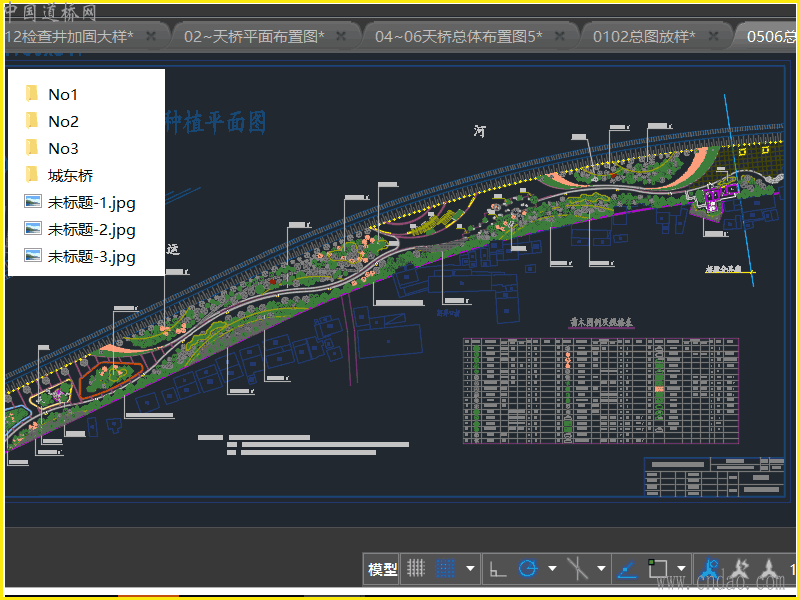Viewport: 800px width, 600px height.
Task: Expand polar tracking angle dropdown
Action: 552,569
